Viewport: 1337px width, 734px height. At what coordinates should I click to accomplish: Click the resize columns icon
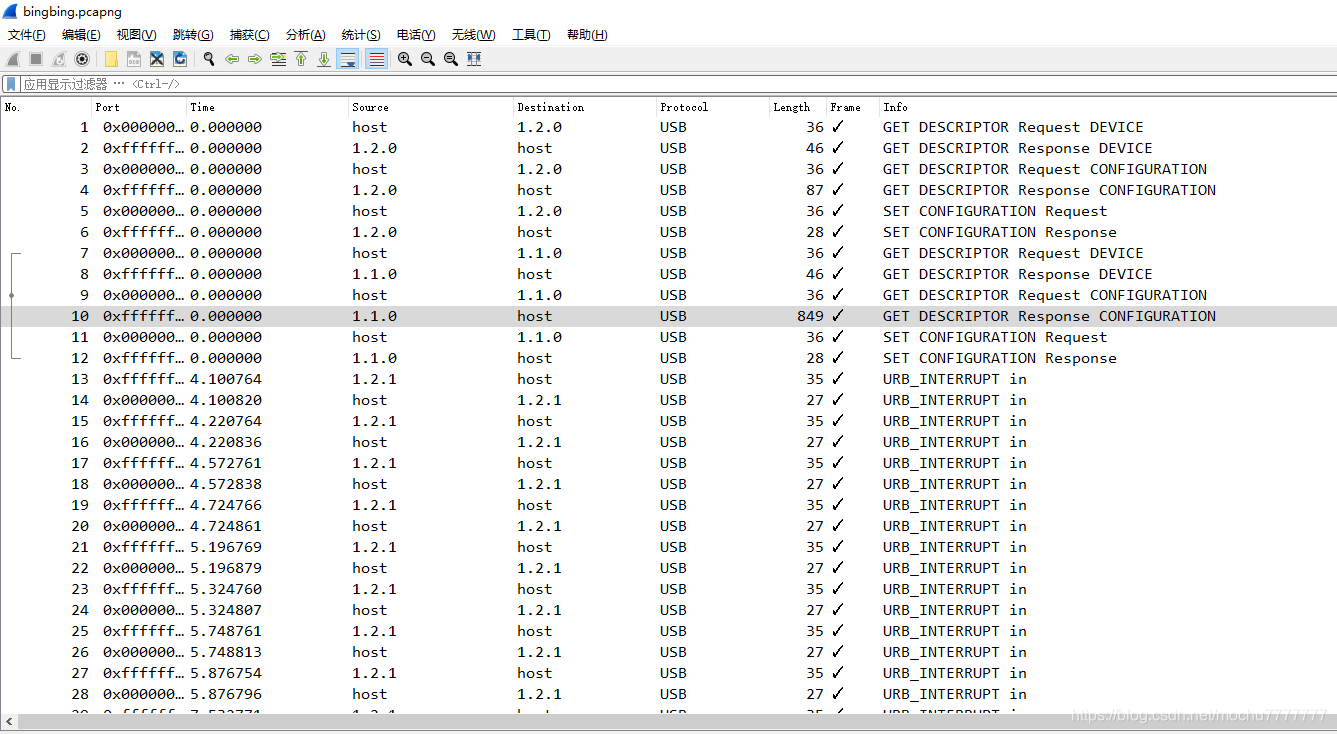click(x=474, y=59)
